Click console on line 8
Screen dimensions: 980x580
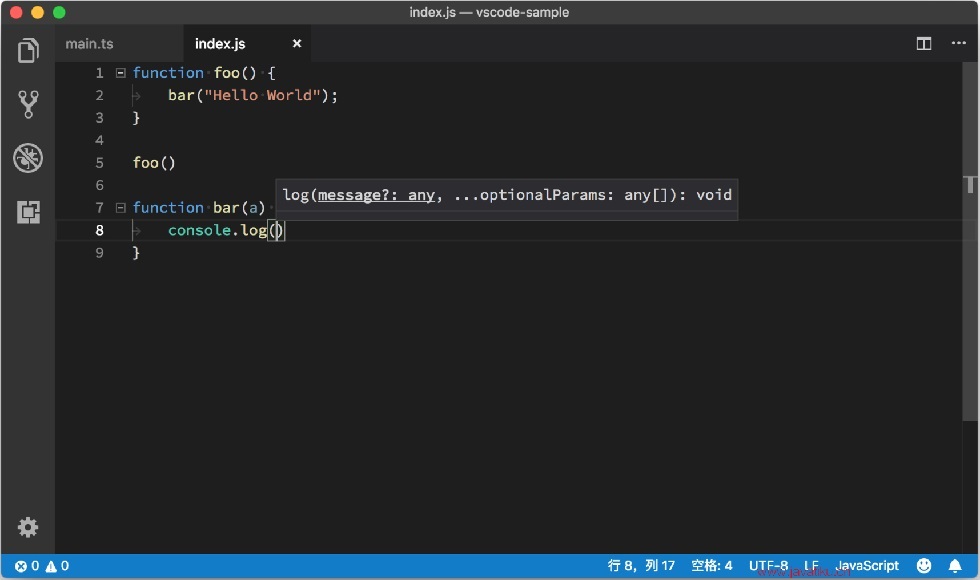click(199, 230)
